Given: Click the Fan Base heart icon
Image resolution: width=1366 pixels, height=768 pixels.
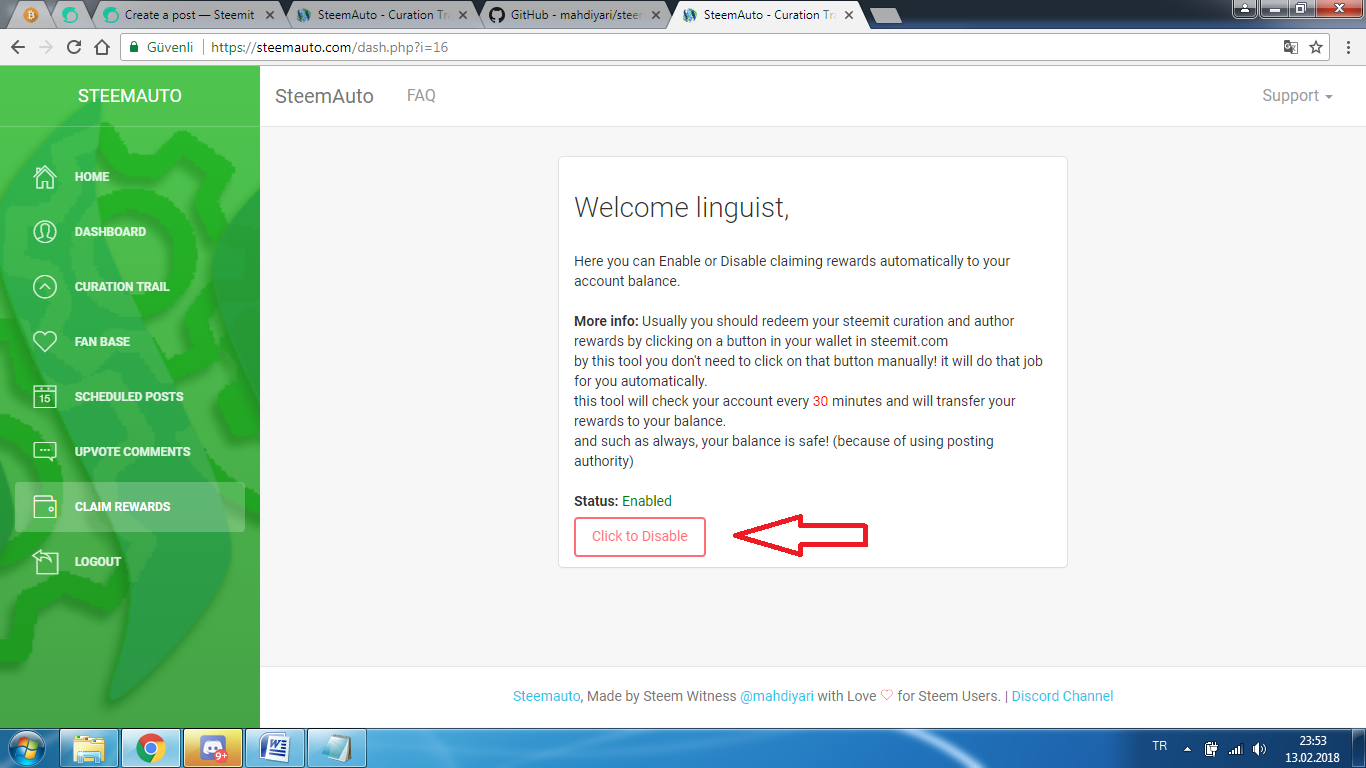Looking at the screenshot, I should click(45, 342).
